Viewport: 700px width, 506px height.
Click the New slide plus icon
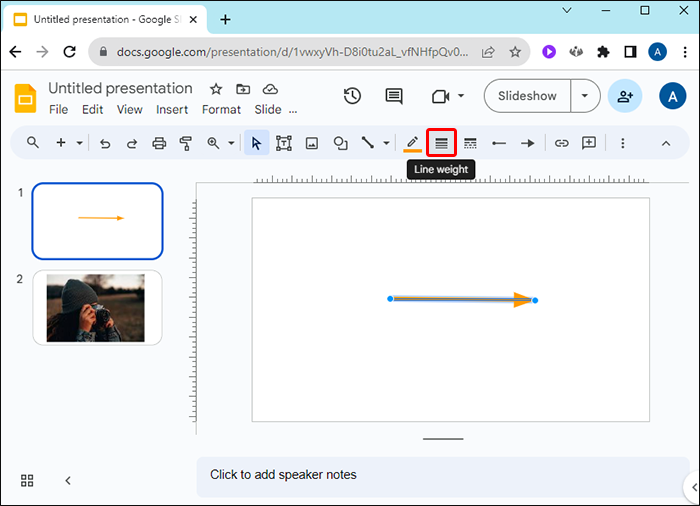pyautogui.click(x=61, y=143)
